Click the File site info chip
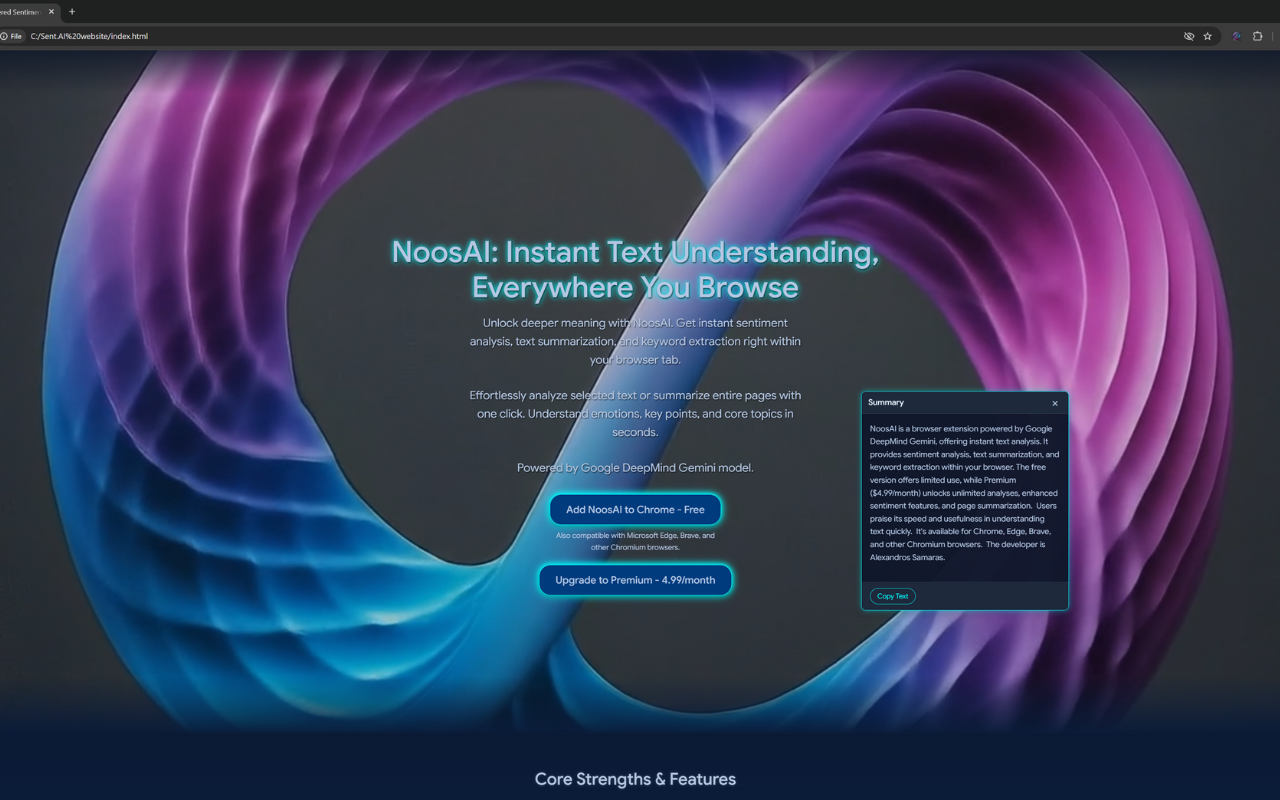 pyautogui.click(x=12, y=36)
